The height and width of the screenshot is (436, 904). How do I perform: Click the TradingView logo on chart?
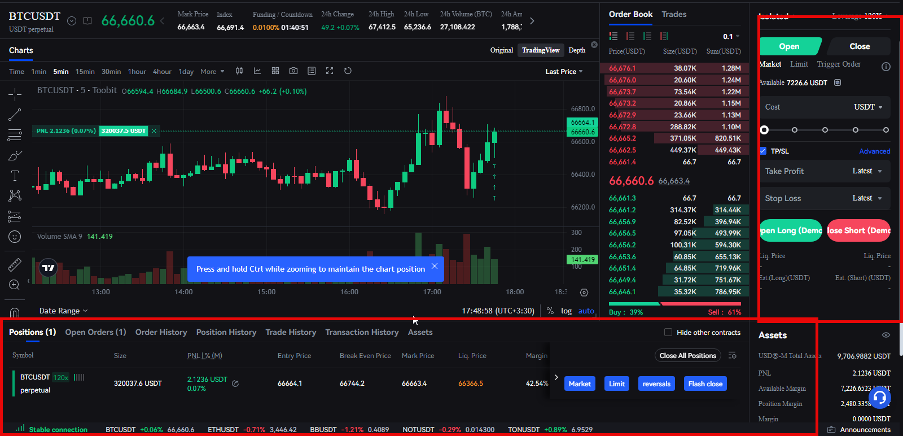(x=48, y=269)
